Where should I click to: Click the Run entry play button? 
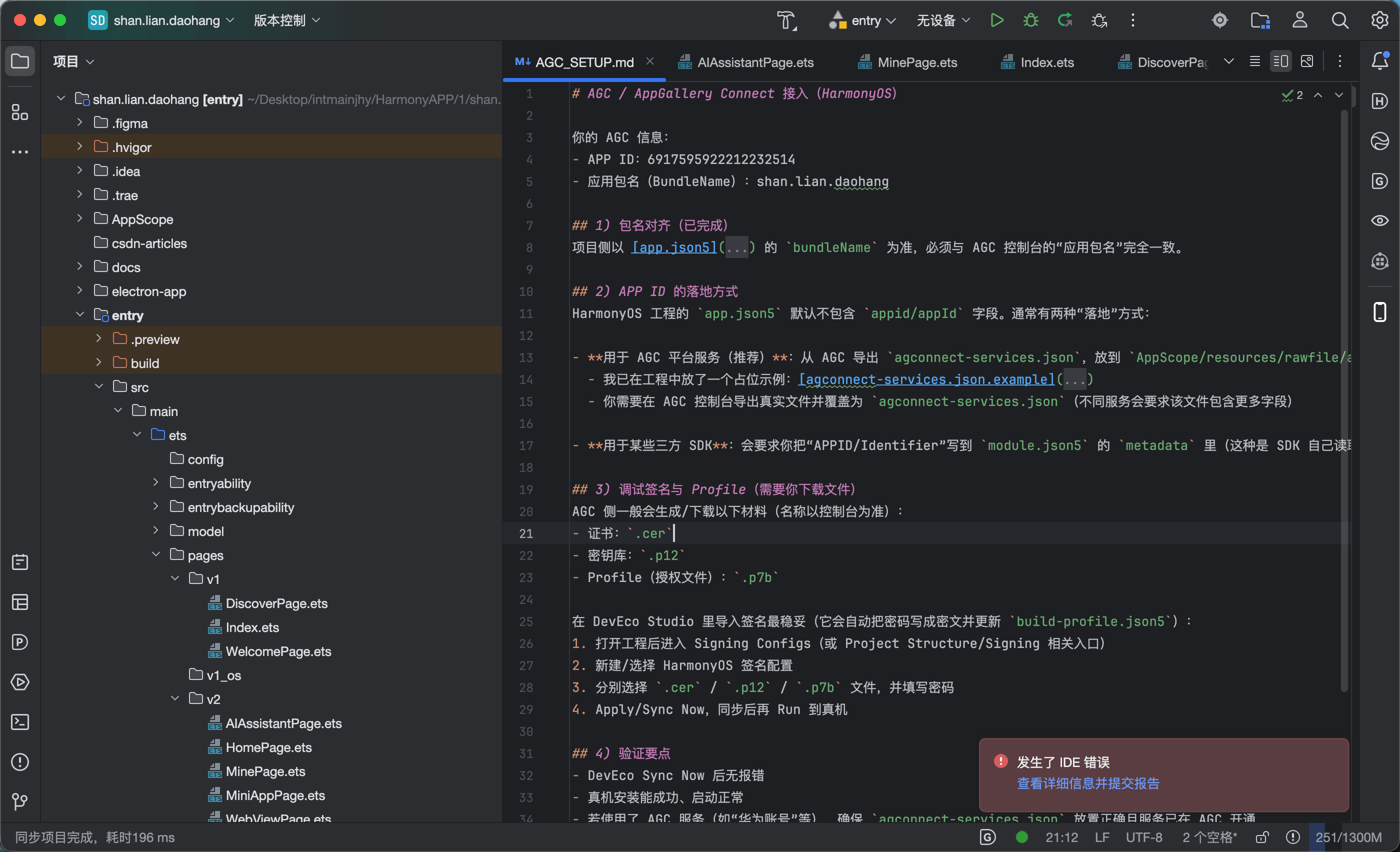point(996,20)
